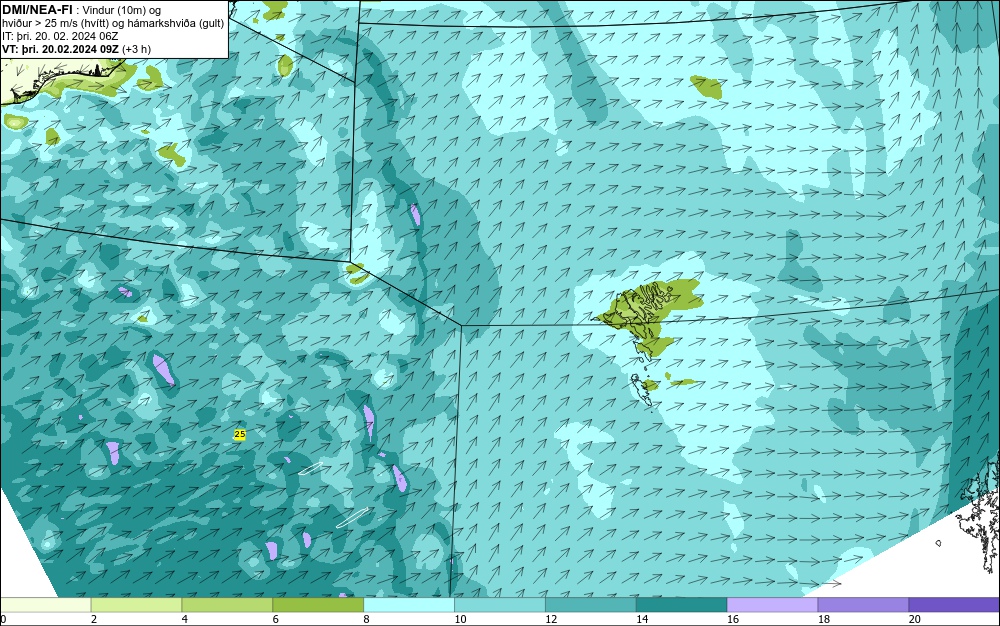This screenshot has height=626, width=1000.
Task: Click the olive green 6–8 legend swatch
Action: coord(318,605)
